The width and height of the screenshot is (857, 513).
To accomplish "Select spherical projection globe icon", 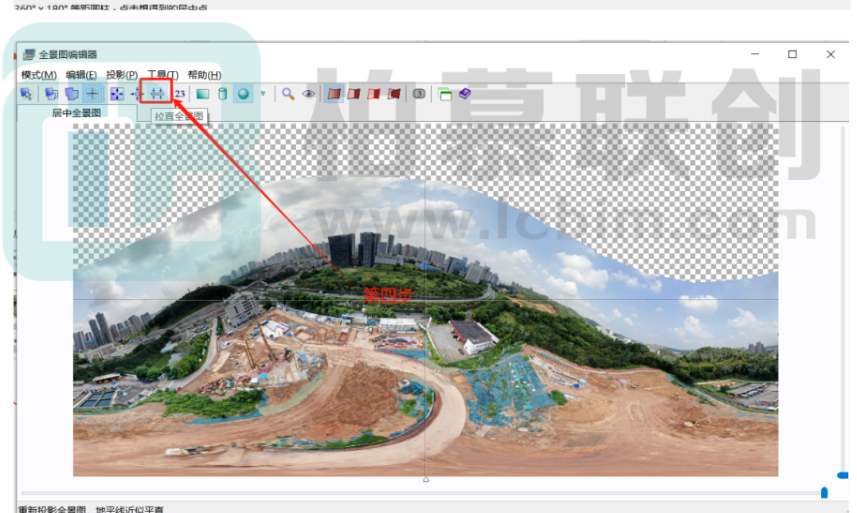I will (243, 94).
